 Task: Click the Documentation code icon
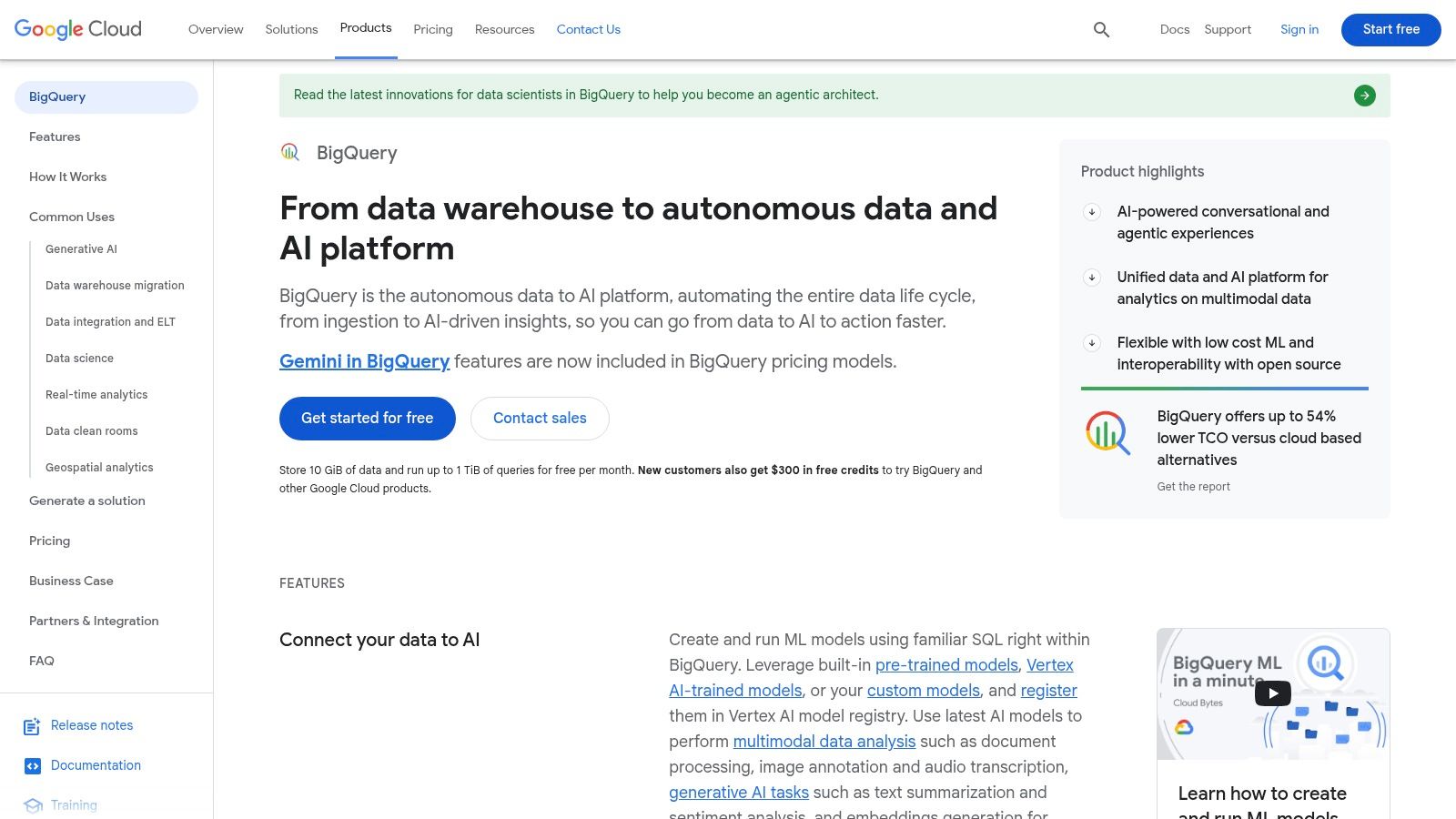tap(32, 766)
